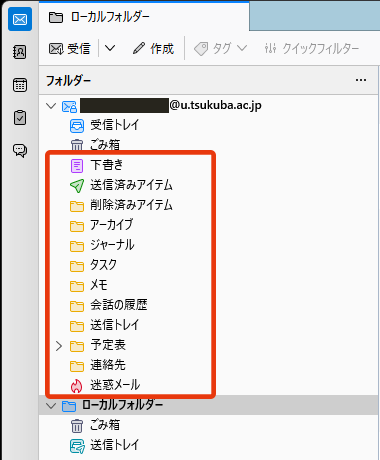This screenshot has width=380, height=460.
Task: Open the 削除済みアイテム folder
Action: 209,205
